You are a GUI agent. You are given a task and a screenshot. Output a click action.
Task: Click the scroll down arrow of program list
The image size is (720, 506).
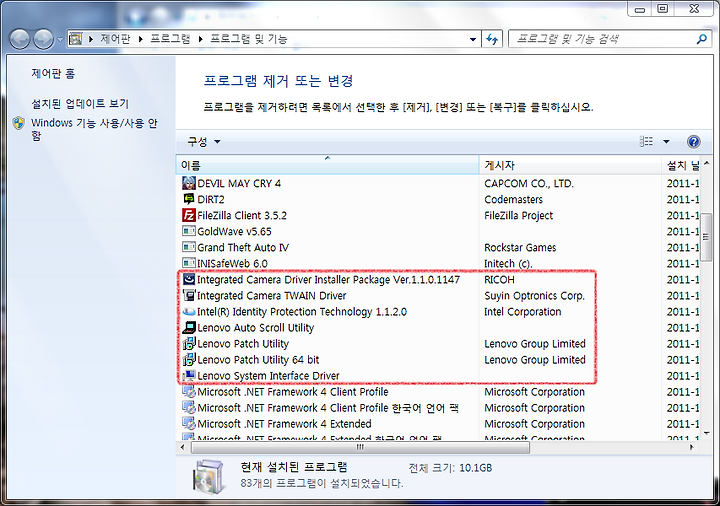pyautogui.click(x=706, y=433)
